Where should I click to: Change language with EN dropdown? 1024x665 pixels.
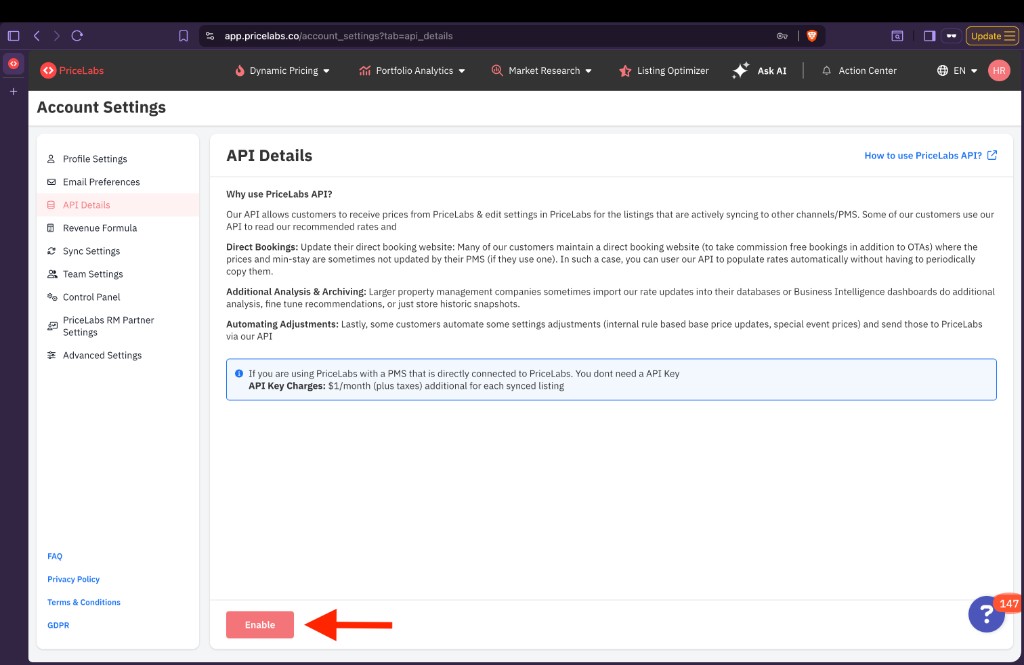957,71
